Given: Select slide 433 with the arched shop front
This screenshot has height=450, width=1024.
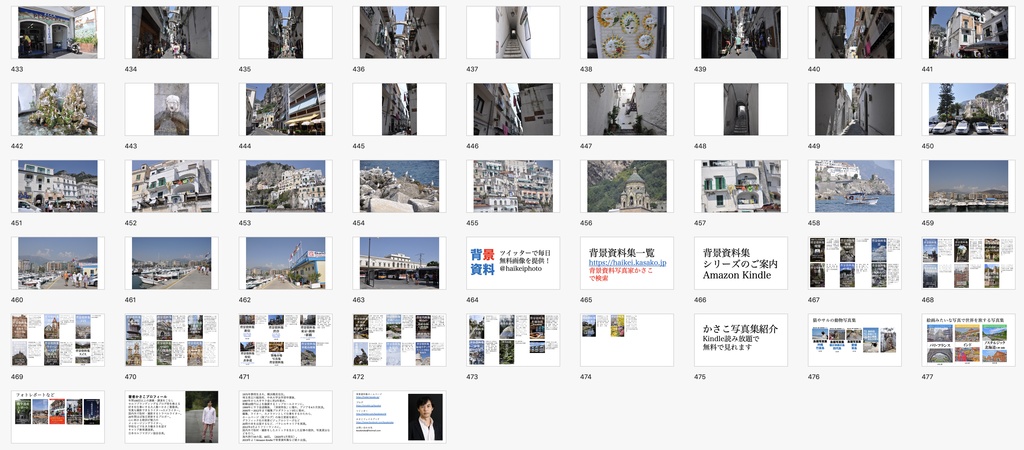Looking at the screenshot, I should click(x=57, y=33).
